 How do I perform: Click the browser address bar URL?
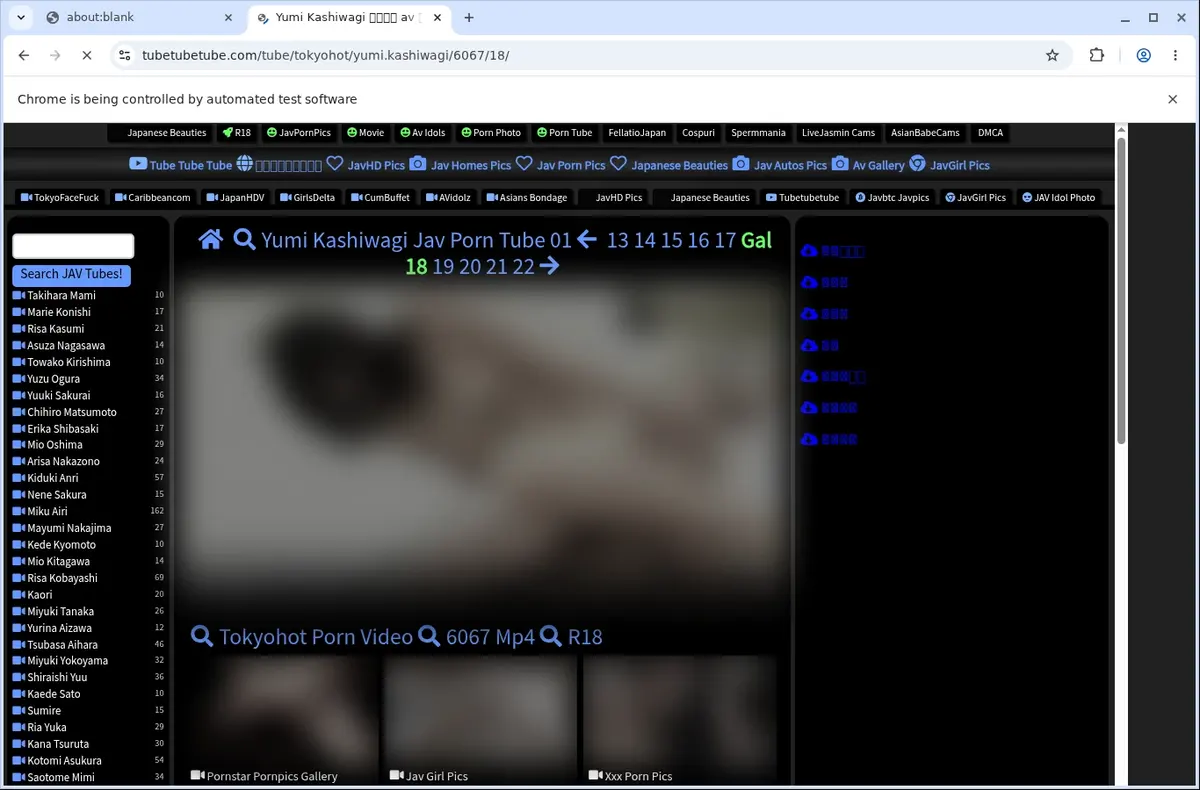click(325, 56)
